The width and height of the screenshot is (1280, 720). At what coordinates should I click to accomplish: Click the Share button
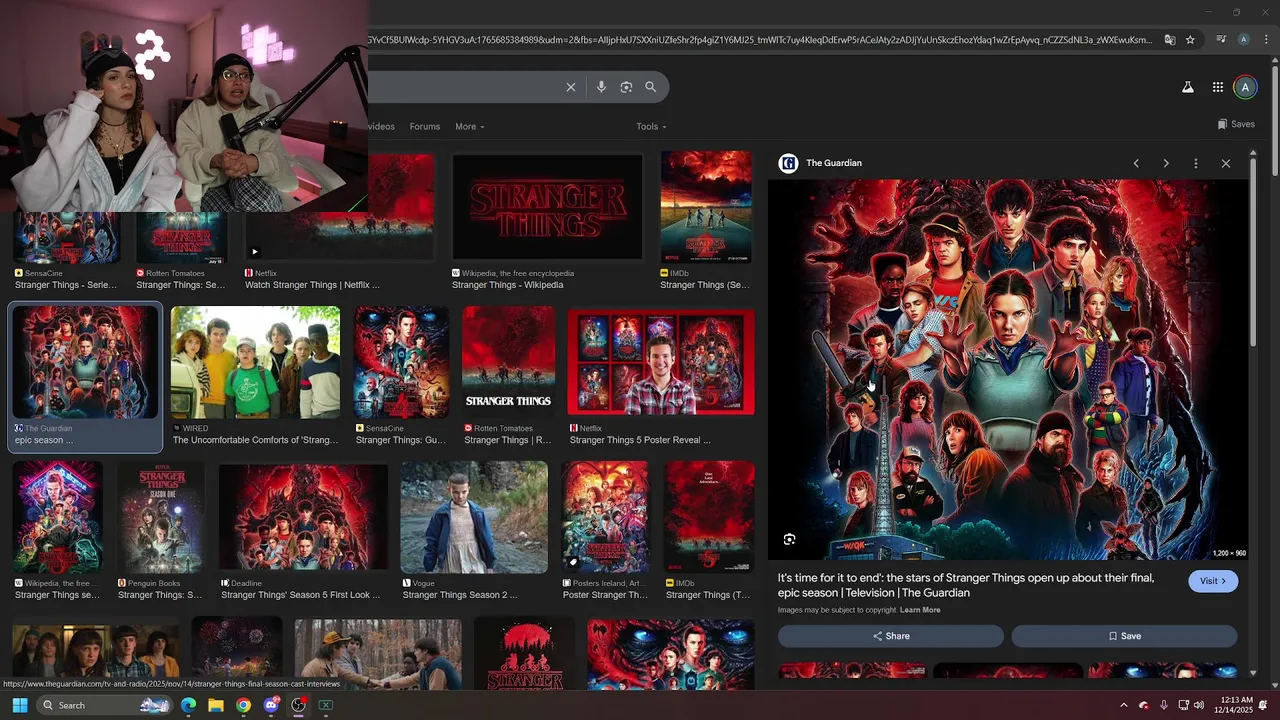(x=891, y=636)
